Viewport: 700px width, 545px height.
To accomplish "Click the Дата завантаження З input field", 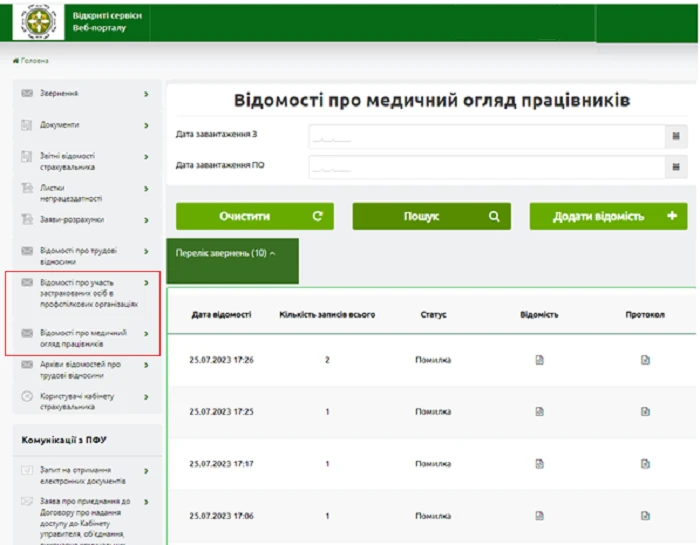I will 487,136.
